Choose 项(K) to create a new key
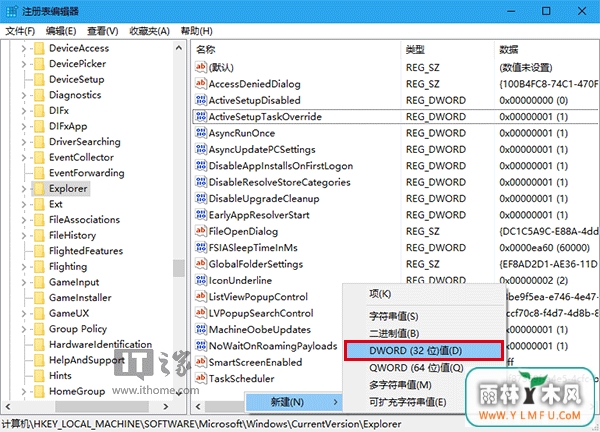600x432 pixels. [424, 294]
